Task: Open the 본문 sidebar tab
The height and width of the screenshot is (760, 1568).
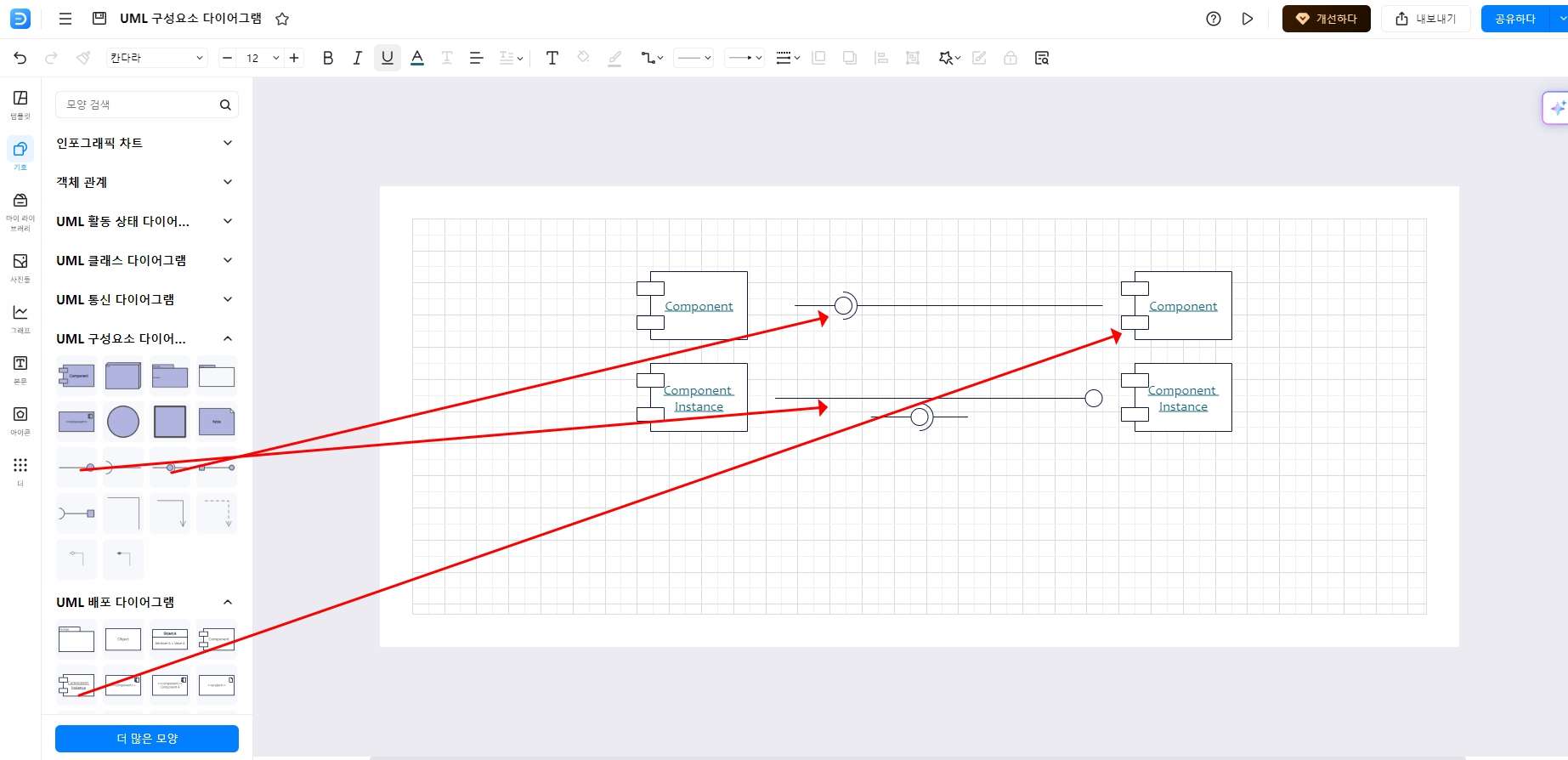Action: [x=20, y=369]
